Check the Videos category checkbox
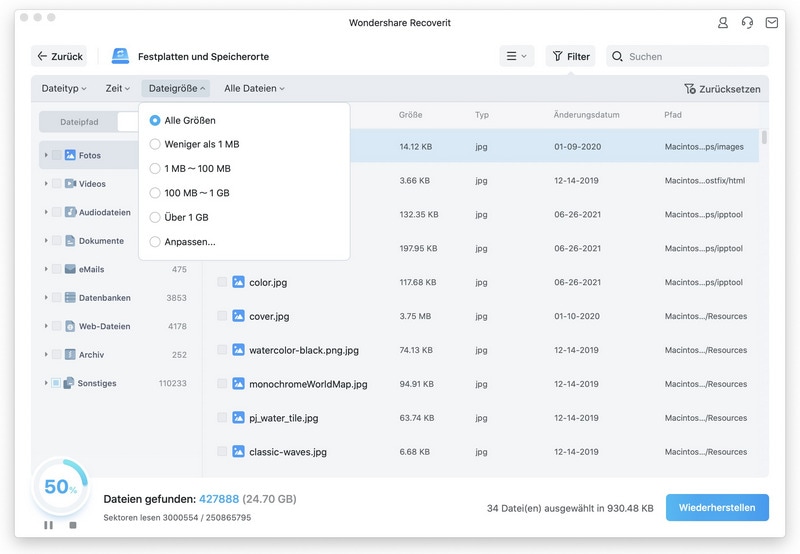The width and height of the screenshot is (800, 554). [57, 184]
